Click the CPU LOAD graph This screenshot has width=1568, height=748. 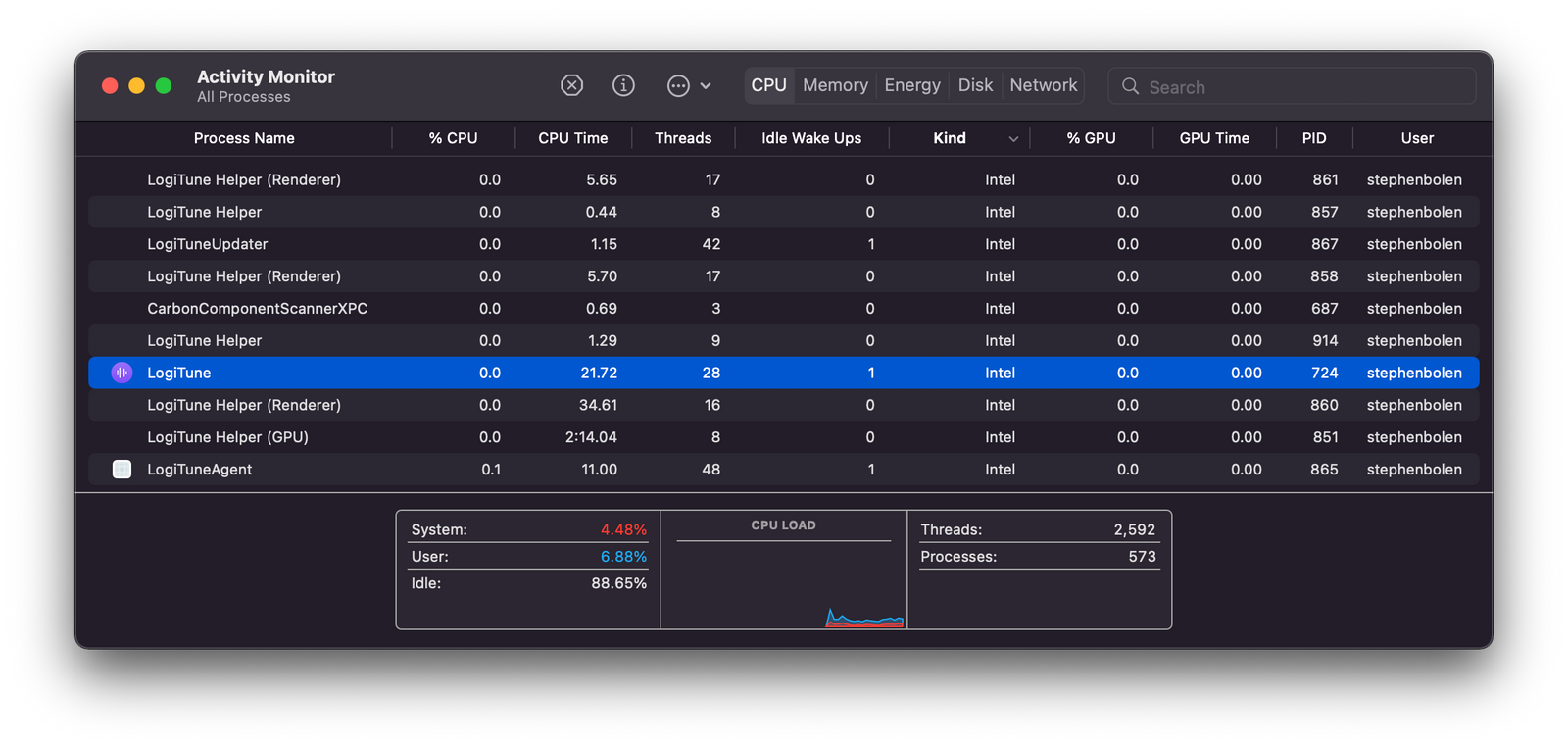784,584
